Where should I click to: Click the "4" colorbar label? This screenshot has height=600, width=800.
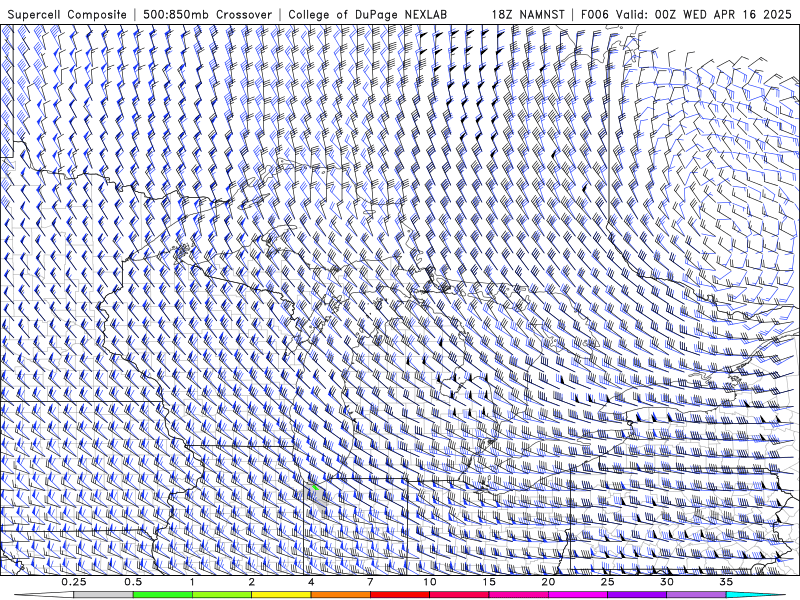click(311, 582)
